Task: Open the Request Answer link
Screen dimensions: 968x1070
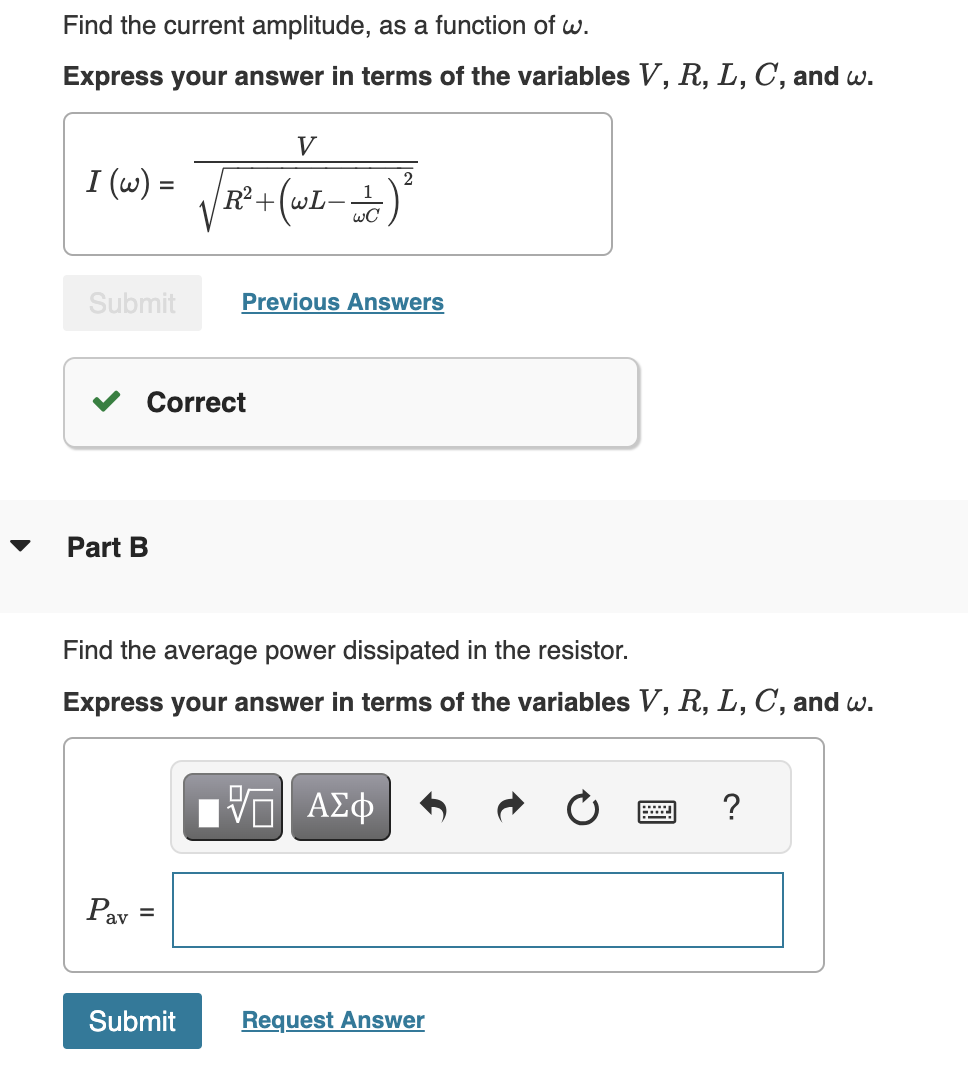Action: pos(332,1019)
